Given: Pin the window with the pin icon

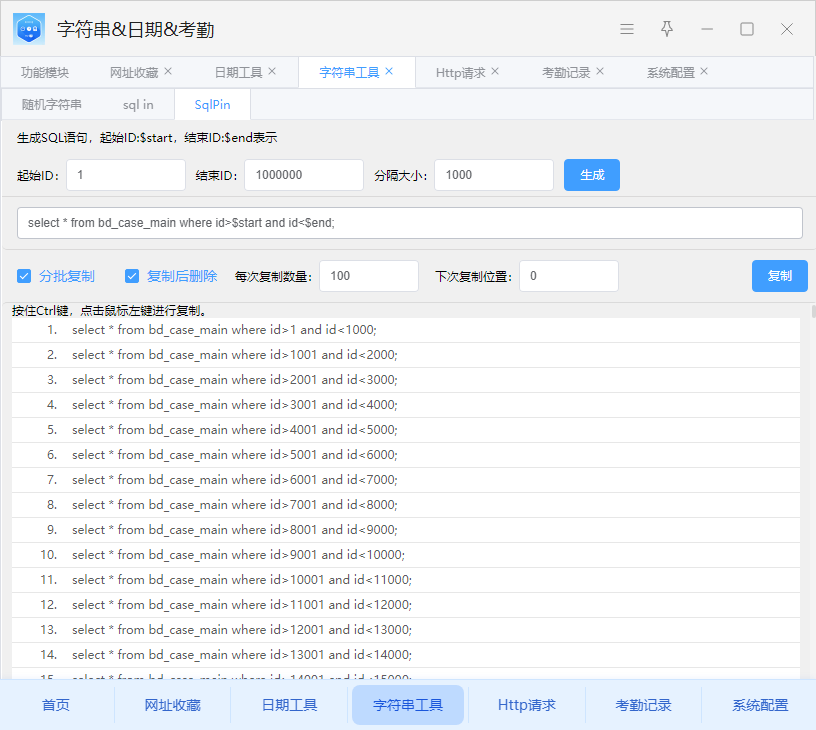Looking at the screenshot, I should (x=667, y=29).
